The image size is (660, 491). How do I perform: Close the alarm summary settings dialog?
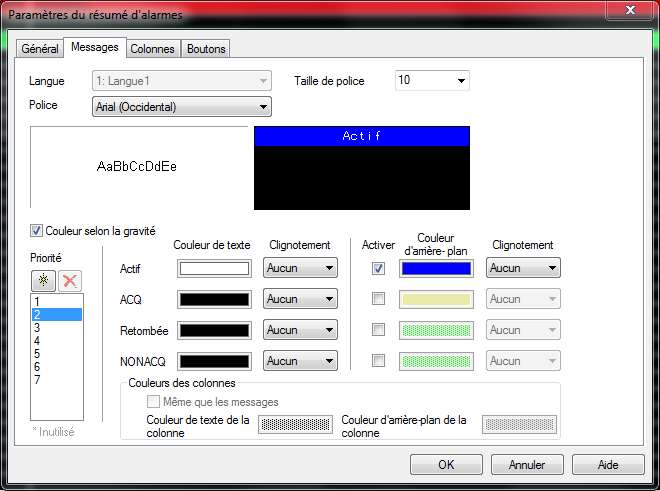(626, 11)
